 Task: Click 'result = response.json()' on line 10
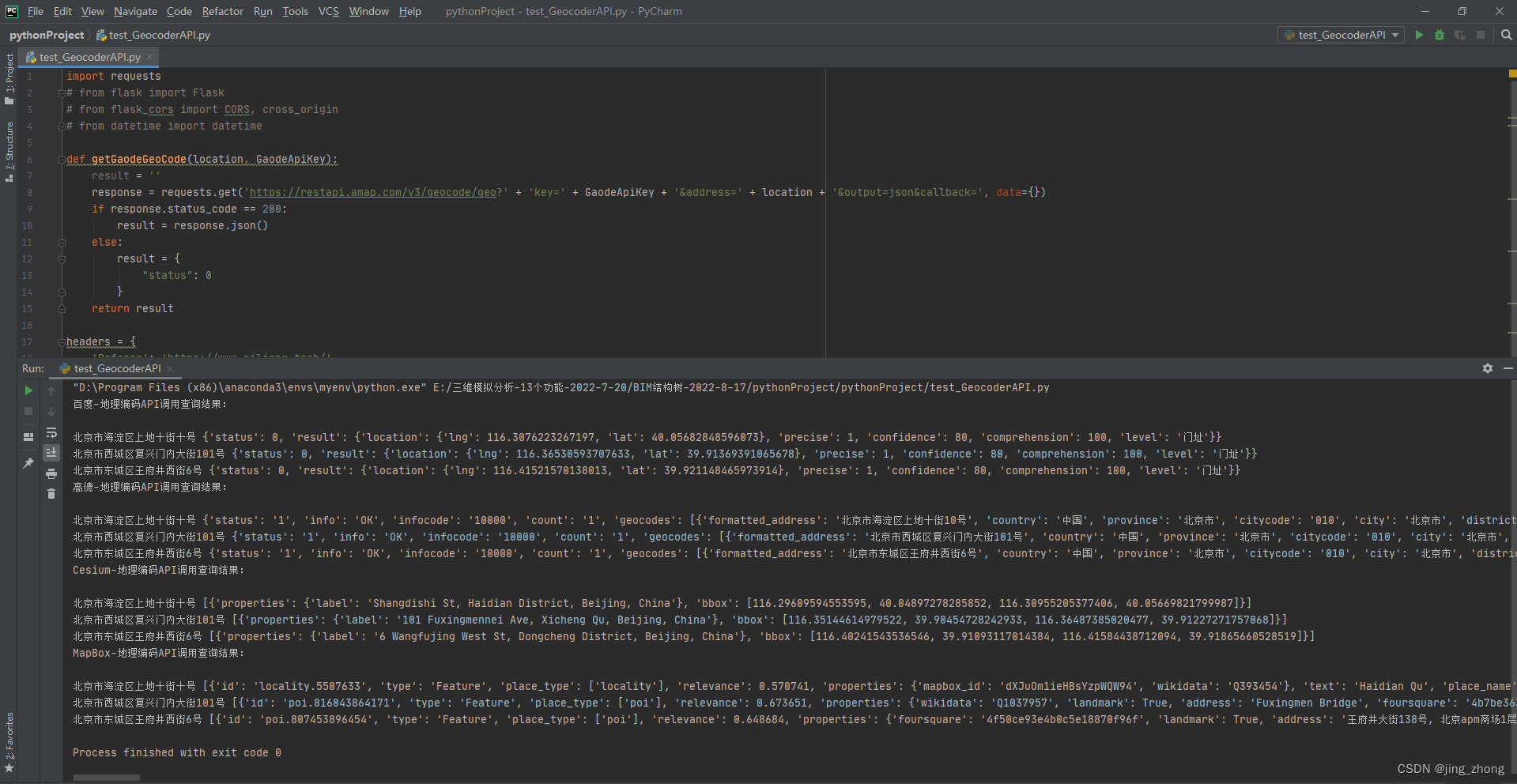[193, 225]
